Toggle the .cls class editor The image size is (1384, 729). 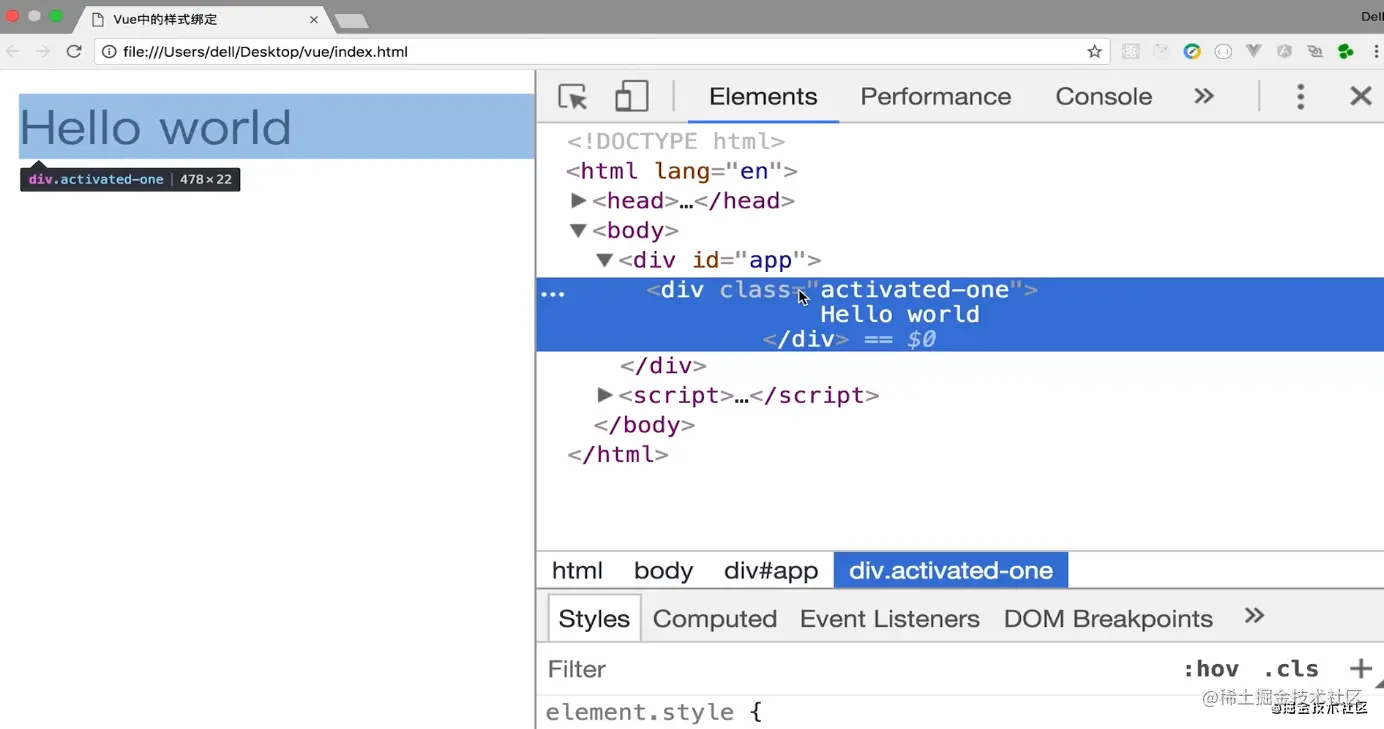point(1291,669)
